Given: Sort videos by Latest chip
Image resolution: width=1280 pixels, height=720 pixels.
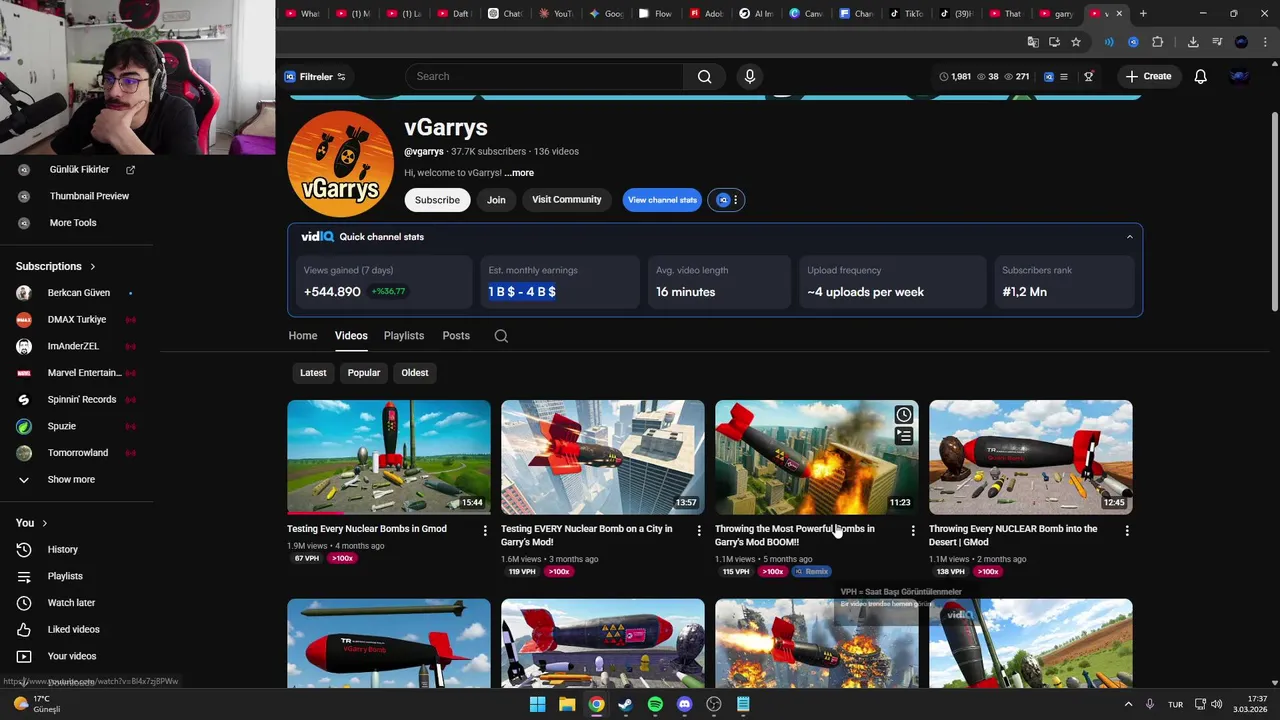Looking at the screenshot, I should point(313,373).
